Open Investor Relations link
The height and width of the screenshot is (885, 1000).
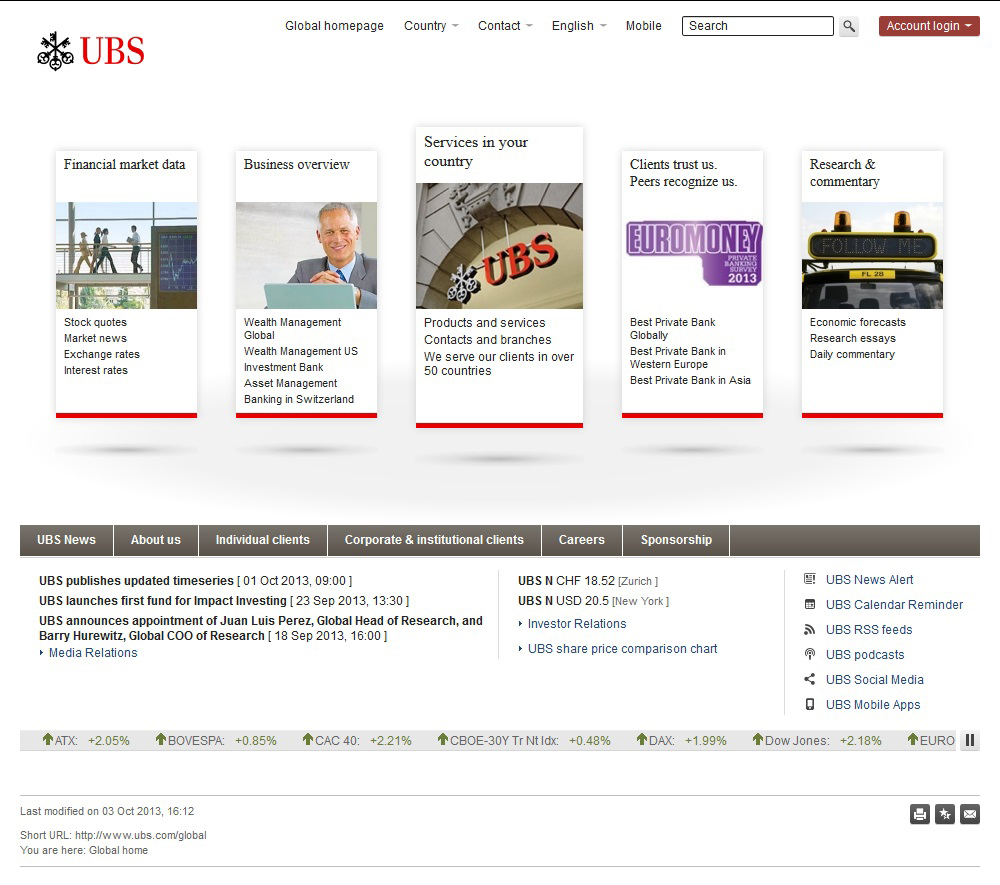pos(577,624)
